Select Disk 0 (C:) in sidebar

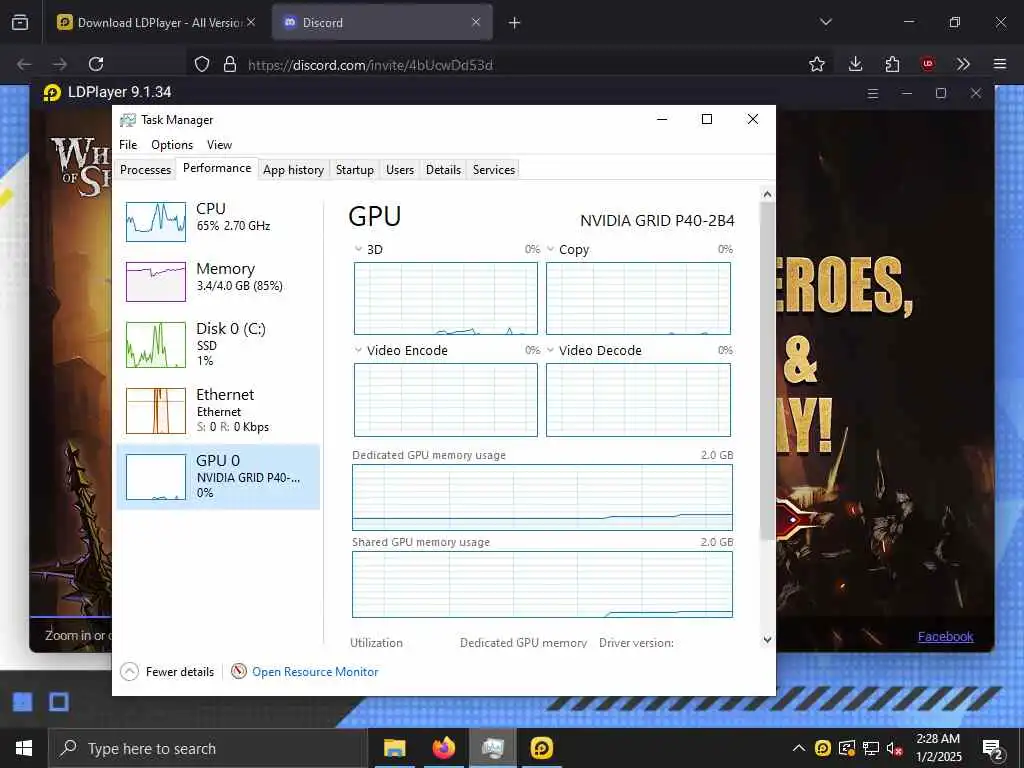tap(218, 344)
